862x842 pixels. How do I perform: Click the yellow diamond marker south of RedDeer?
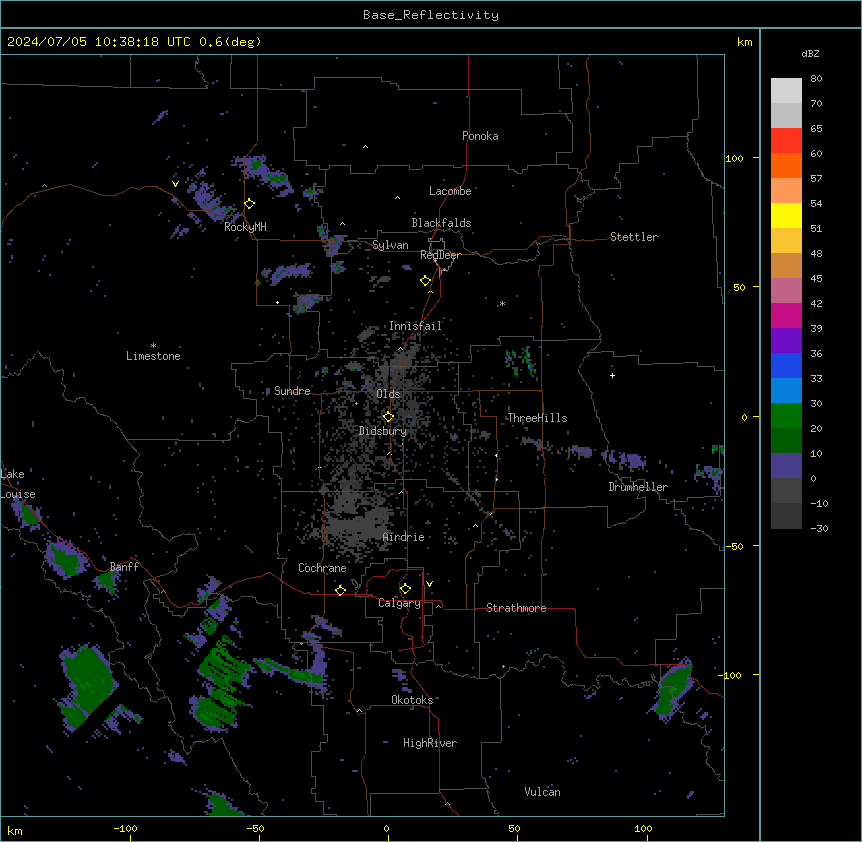click(426, 281)
